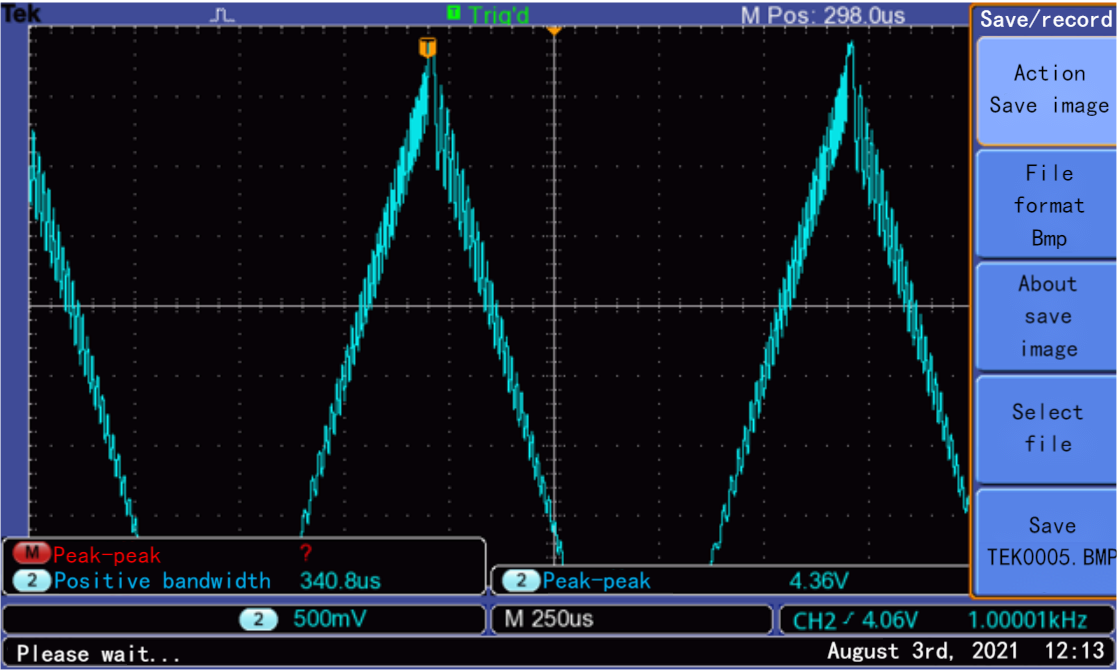This screenshot has width=1117, height=670.
Task: Click the Save/record menu header
Action: tap(1045, 19)
